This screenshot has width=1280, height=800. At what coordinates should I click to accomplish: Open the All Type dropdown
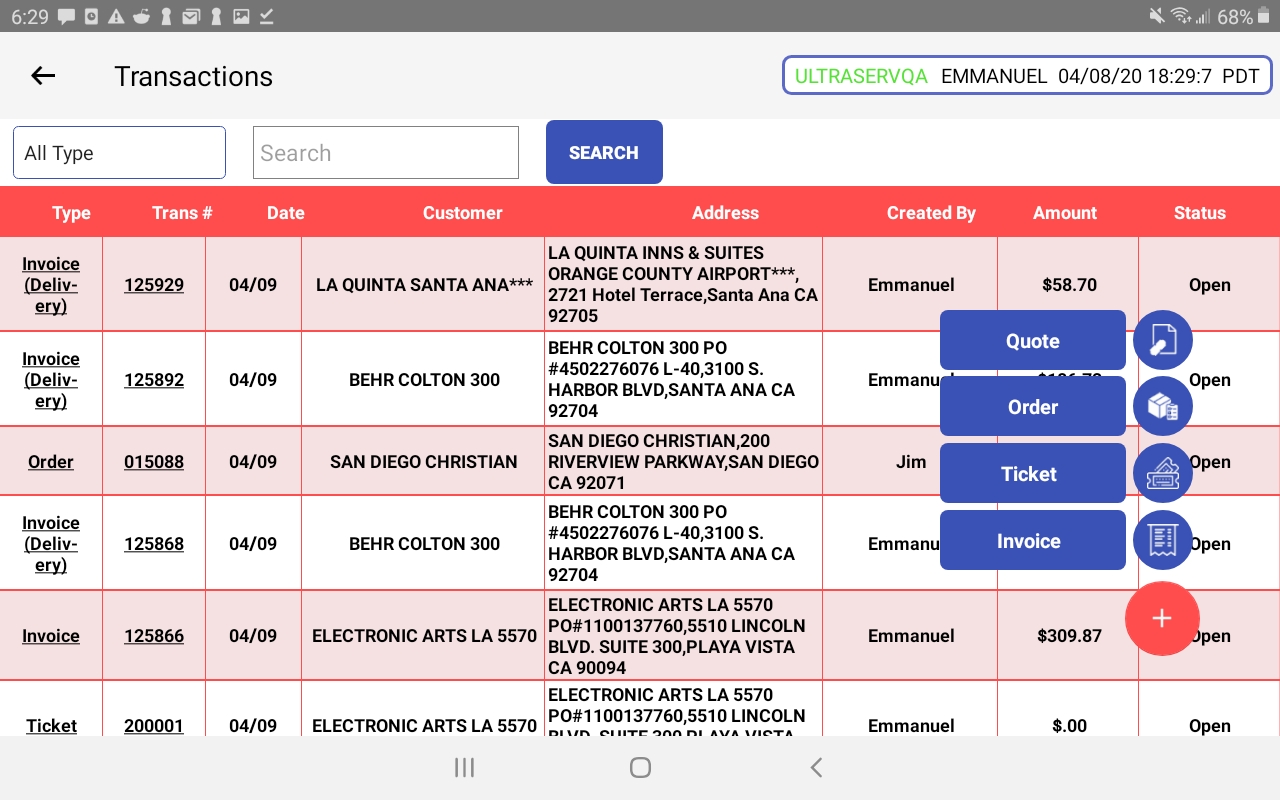[119, 152]
